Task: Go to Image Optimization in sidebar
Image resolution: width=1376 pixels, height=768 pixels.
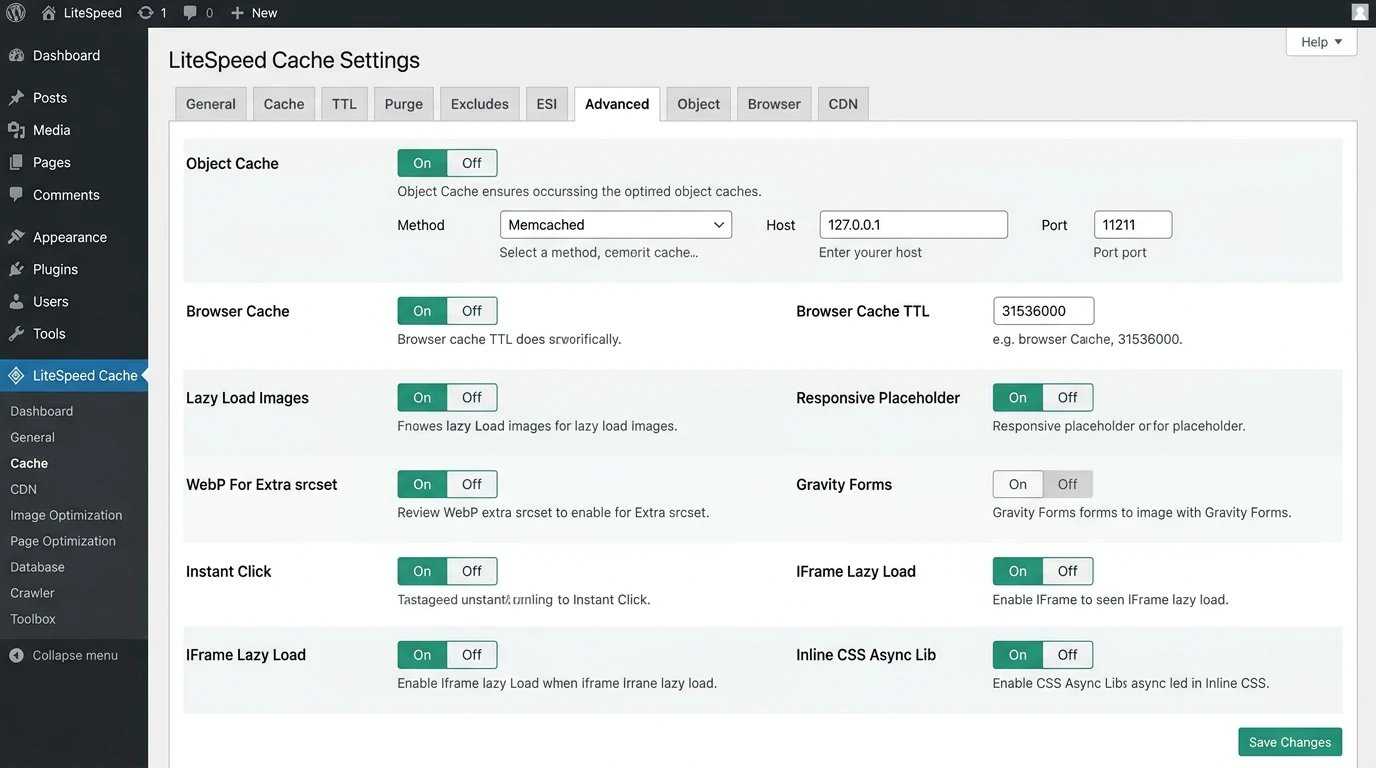Action: click(66, 515)
